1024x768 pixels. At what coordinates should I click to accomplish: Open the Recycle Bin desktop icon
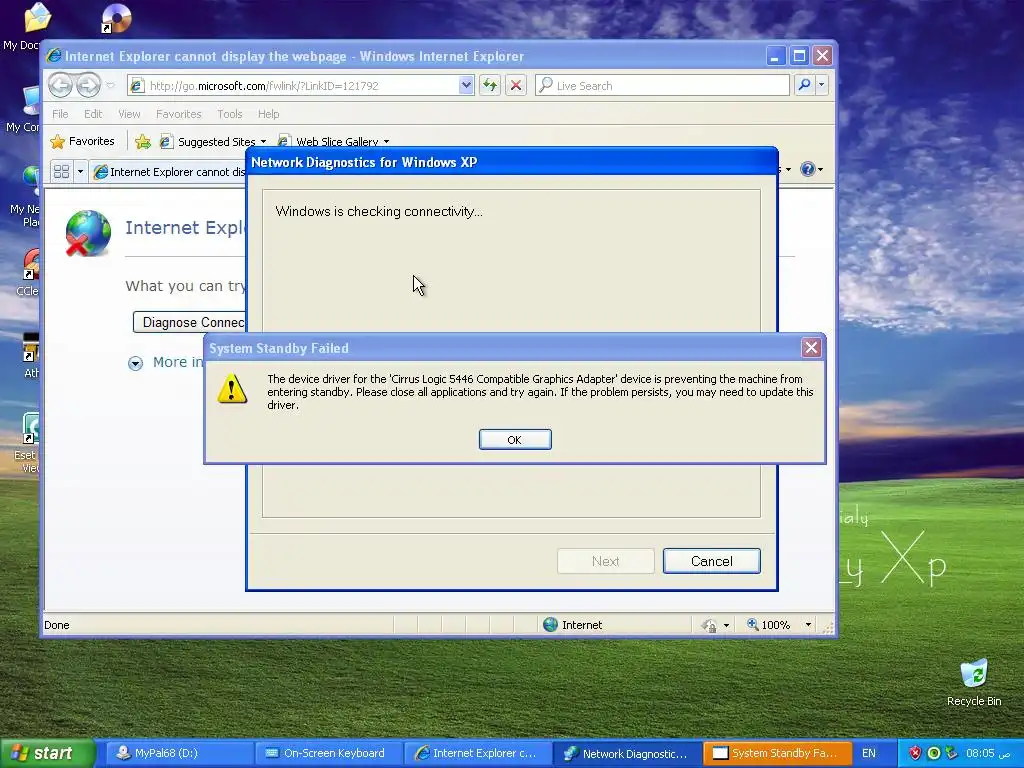pos(974,682)
